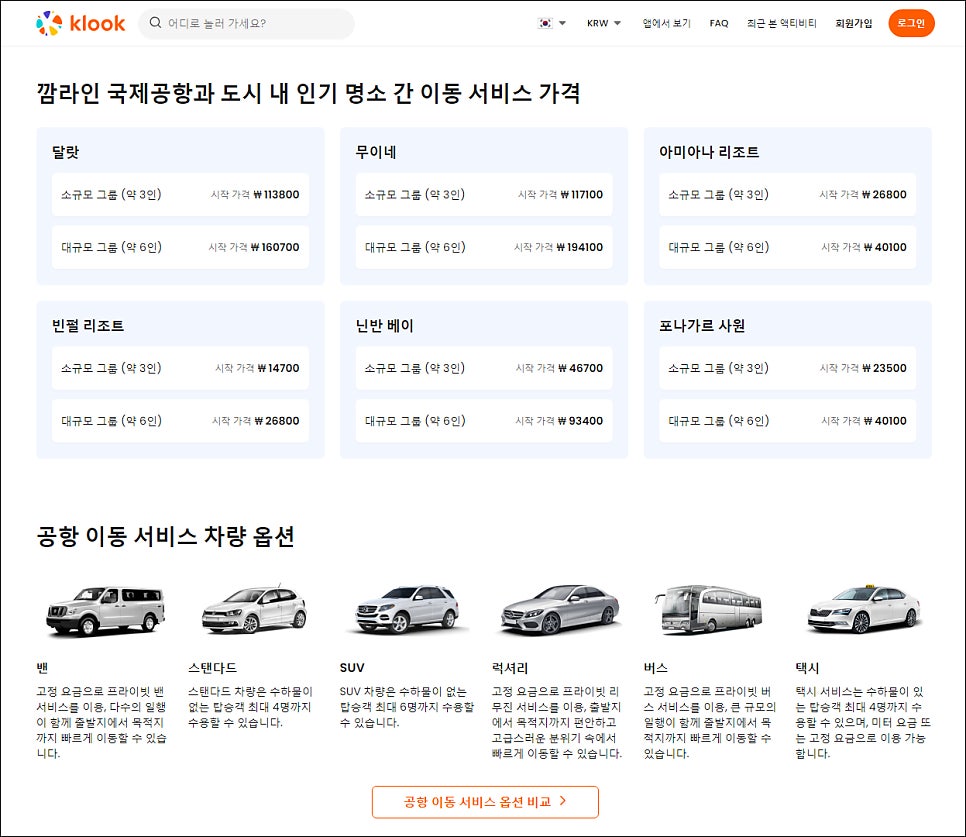This screenshot has width=966, height=837.
Task: Open the KRW currency dropdown
Action: point(604,23)
